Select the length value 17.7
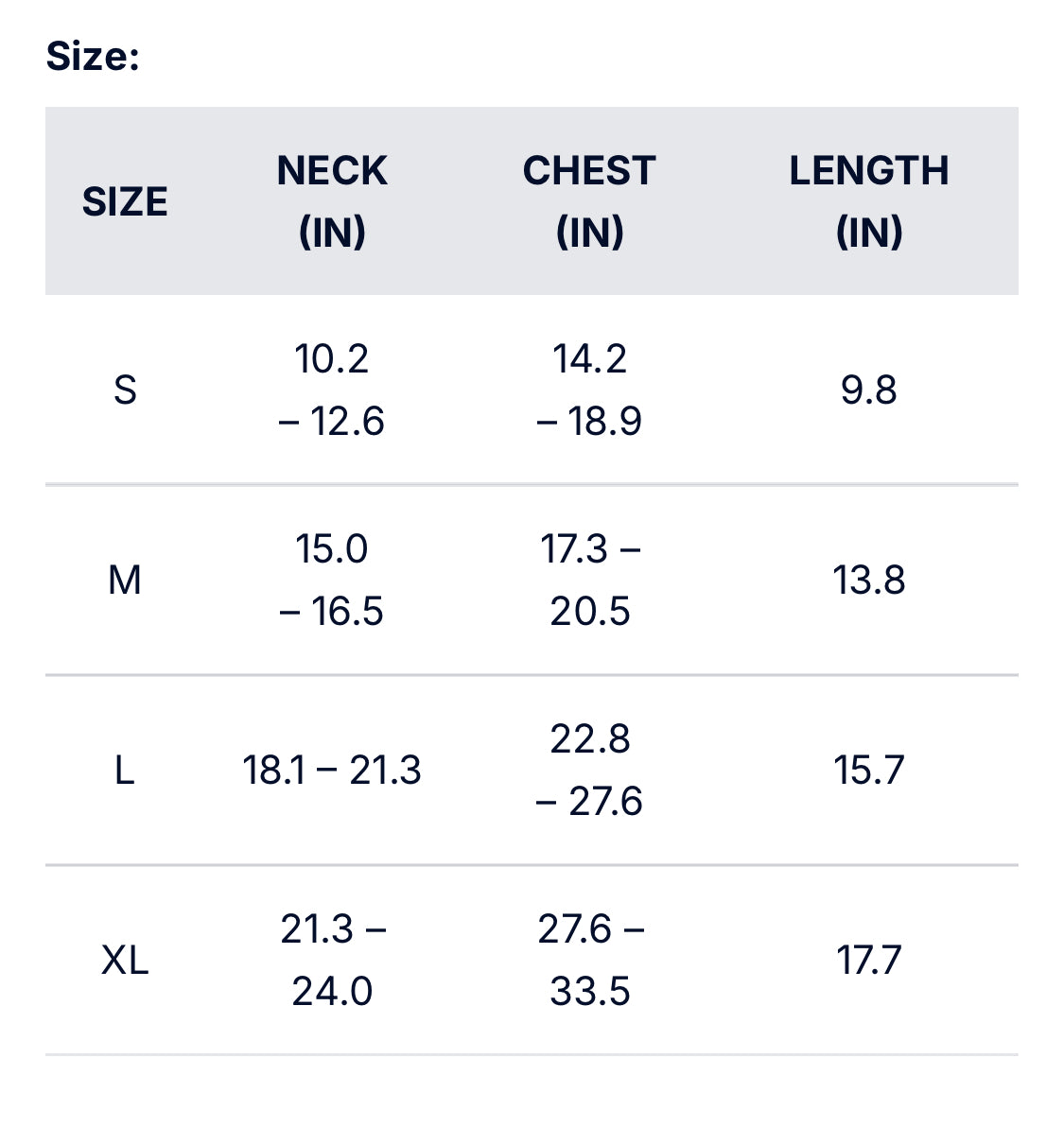Screen dimensions: 1064x1127 coord(868,961)
